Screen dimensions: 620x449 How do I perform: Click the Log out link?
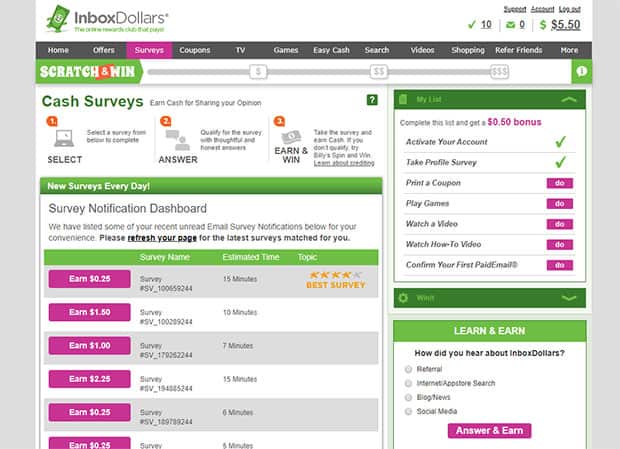tap(569, 9)
